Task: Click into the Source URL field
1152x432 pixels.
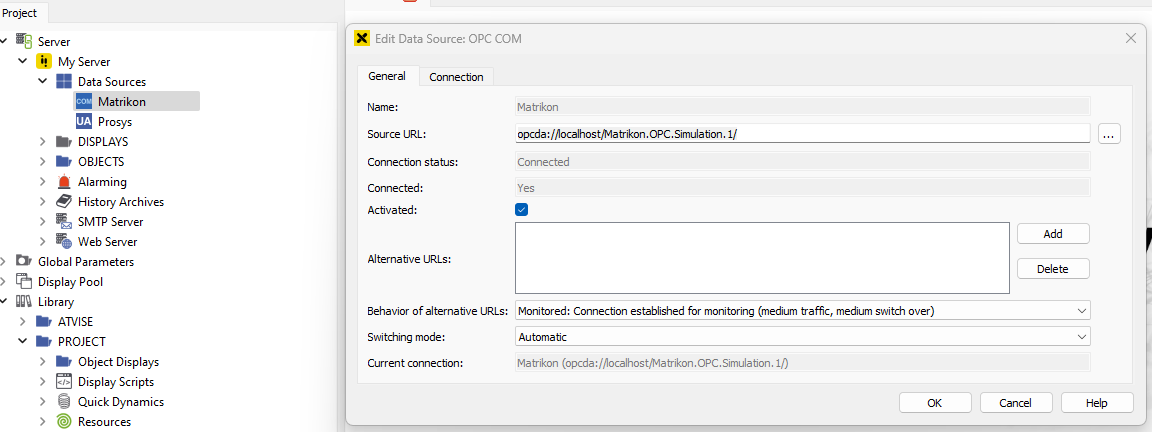Action: click(x=803, y=134)
